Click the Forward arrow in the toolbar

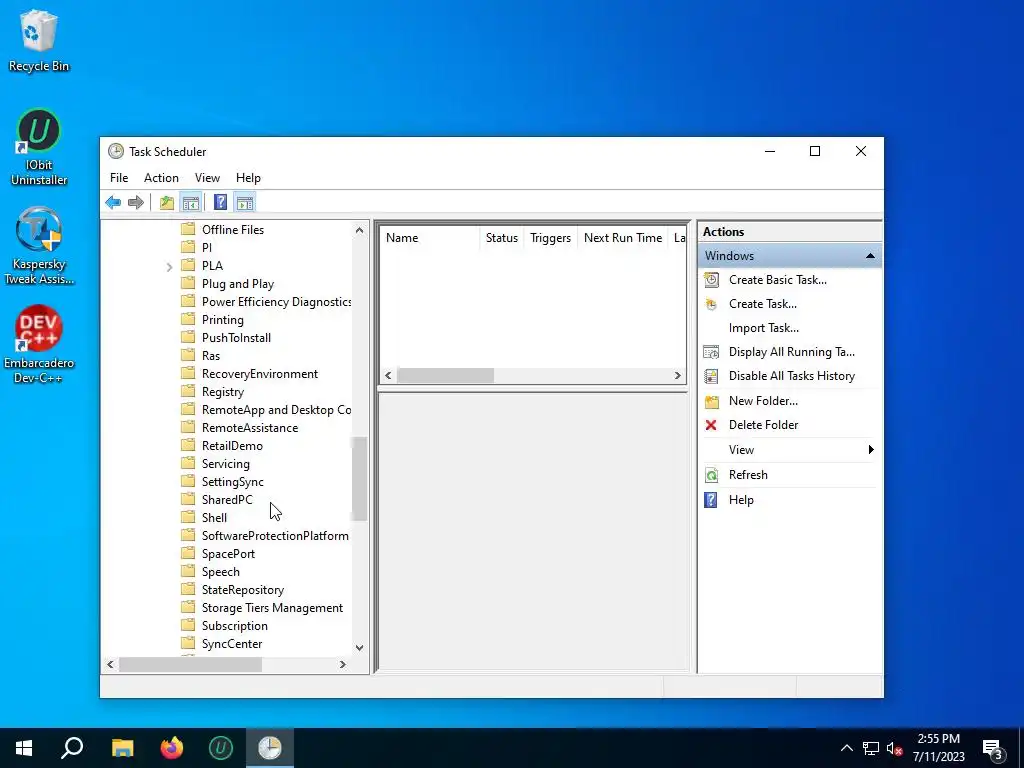136,202
